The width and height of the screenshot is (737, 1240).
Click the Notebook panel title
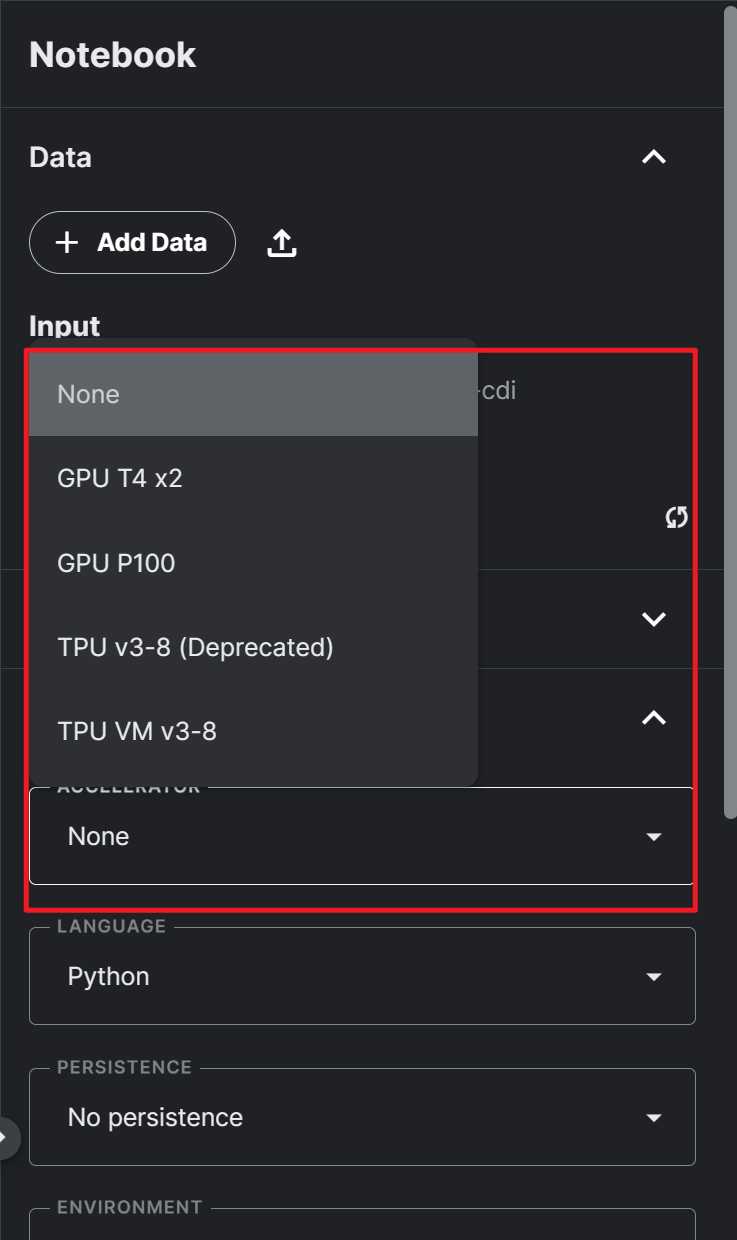coord(112,54)
